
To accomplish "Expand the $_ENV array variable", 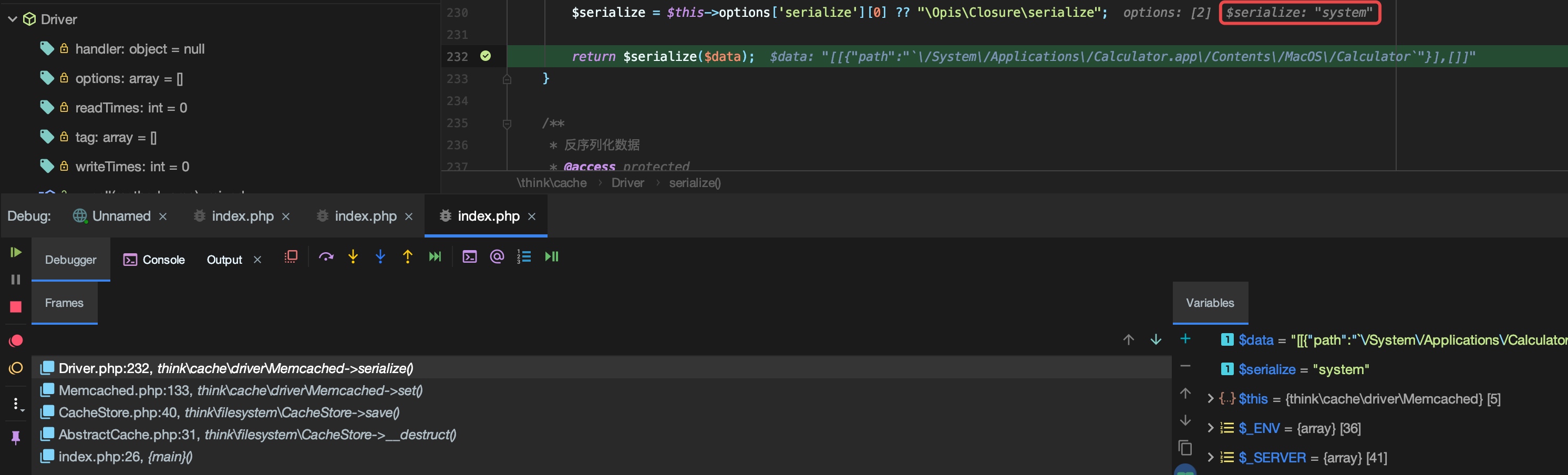I will click(x=1210, y=428).
